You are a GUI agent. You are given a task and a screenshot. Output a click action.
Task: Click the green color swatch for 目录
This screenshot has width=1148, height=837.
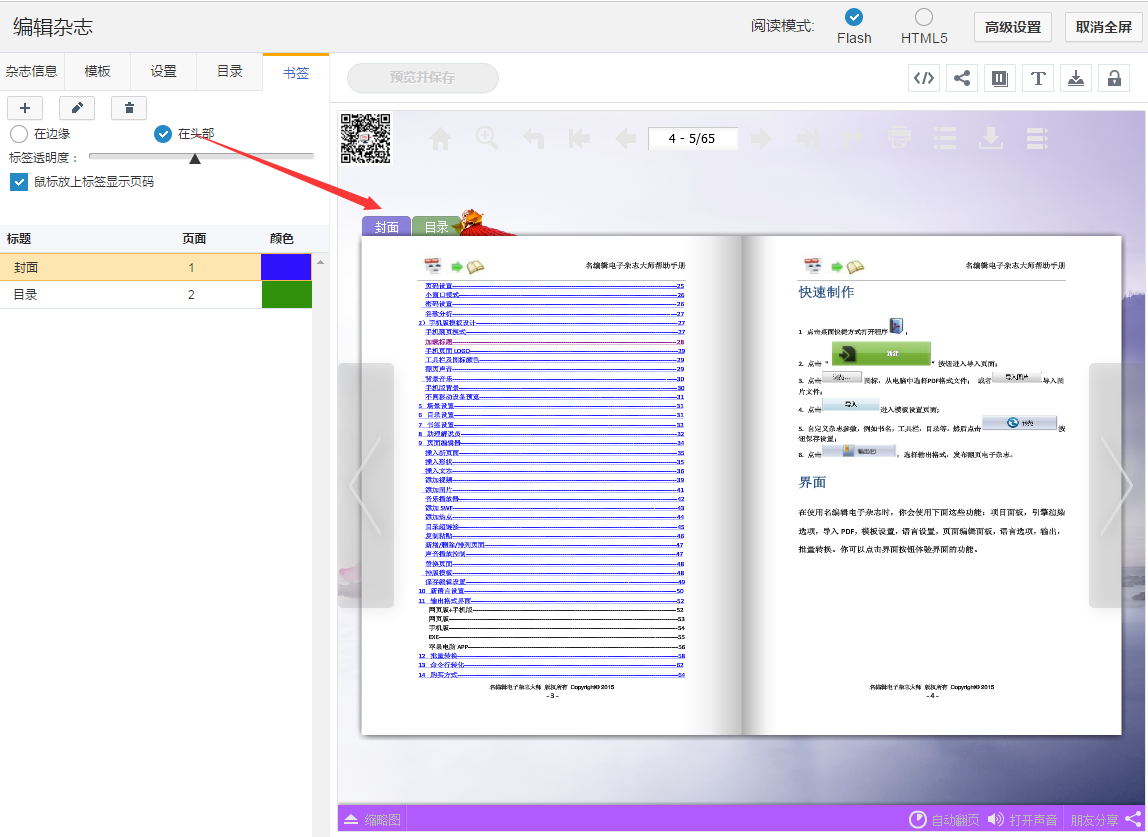[286, 294]
